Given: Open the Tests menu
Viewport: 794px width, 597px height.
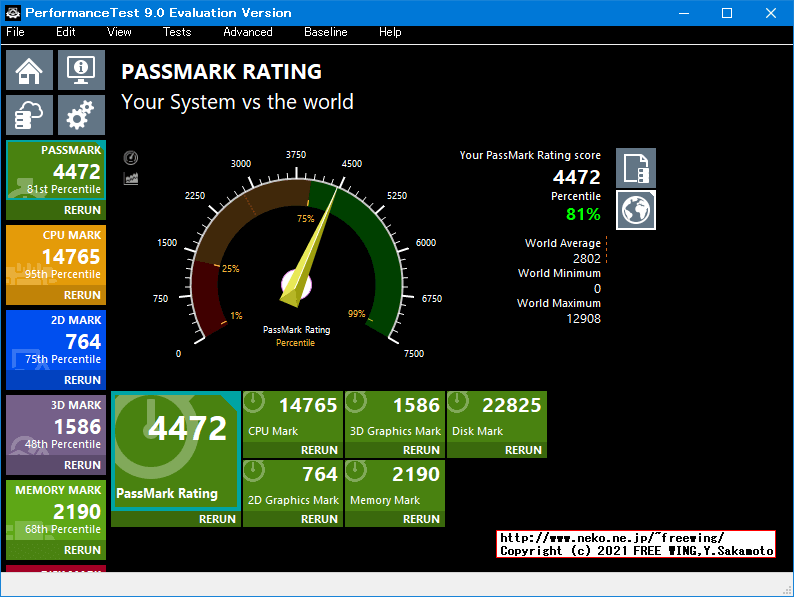Looking at the screenshot, I should pyautogui.click(x=177, y=32).
